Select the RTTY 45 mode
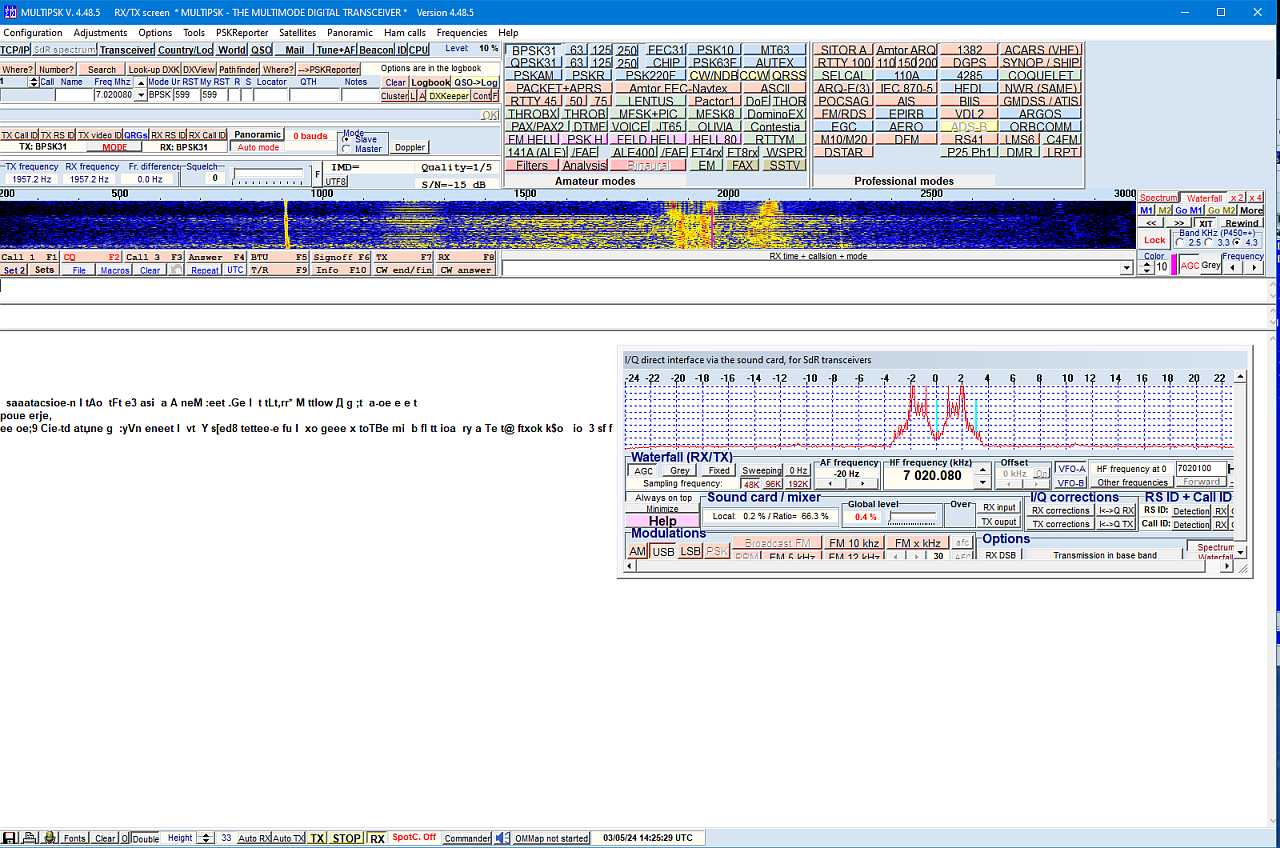1280x848 pixels. coord(533,101)
